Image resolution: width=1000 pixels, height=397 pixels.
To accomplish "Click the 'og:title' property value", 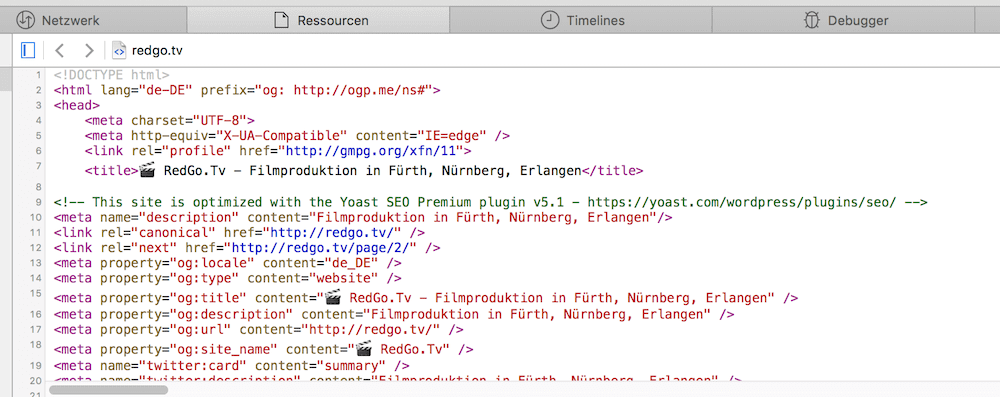I will 208,298.
